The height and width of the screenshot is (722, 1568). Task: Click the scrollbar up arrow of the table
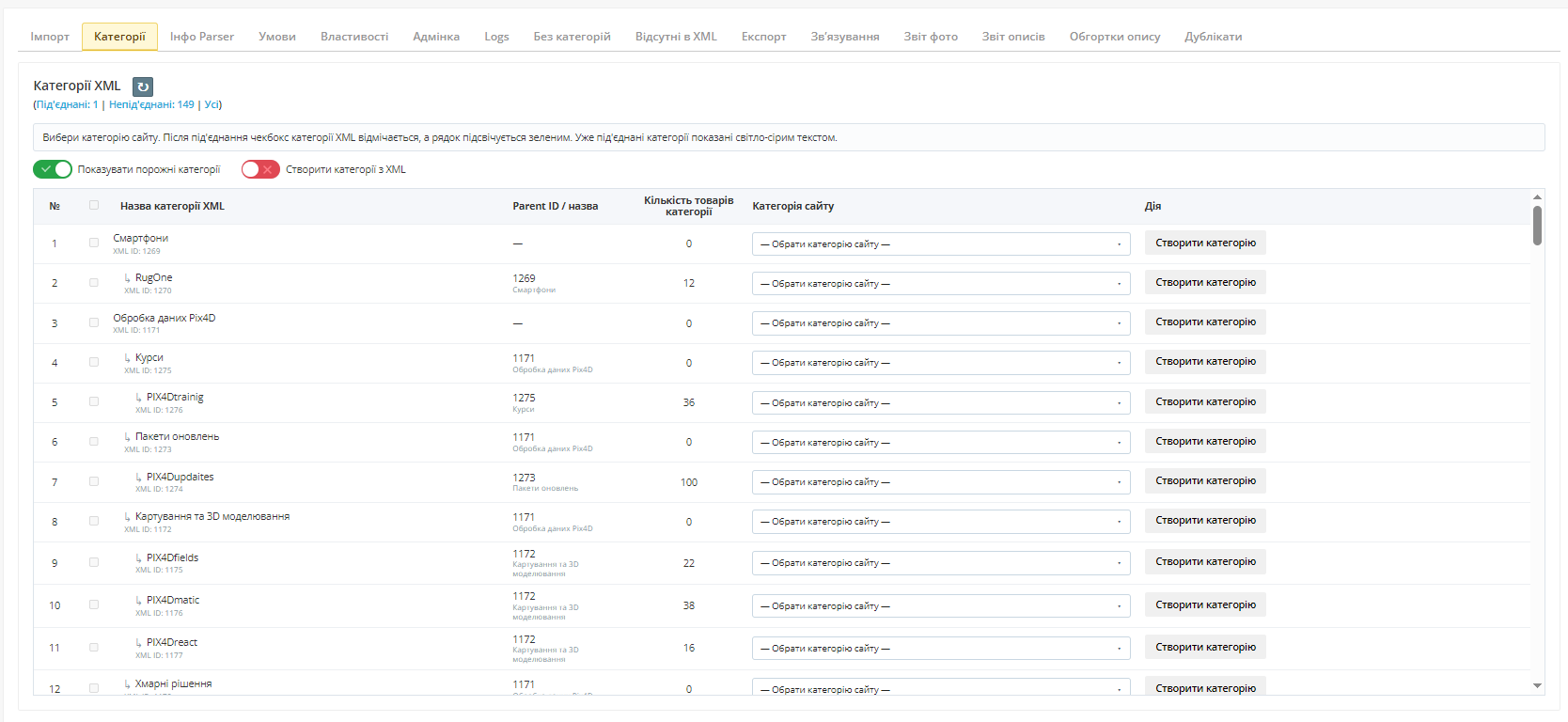(x=1537, y=197)
